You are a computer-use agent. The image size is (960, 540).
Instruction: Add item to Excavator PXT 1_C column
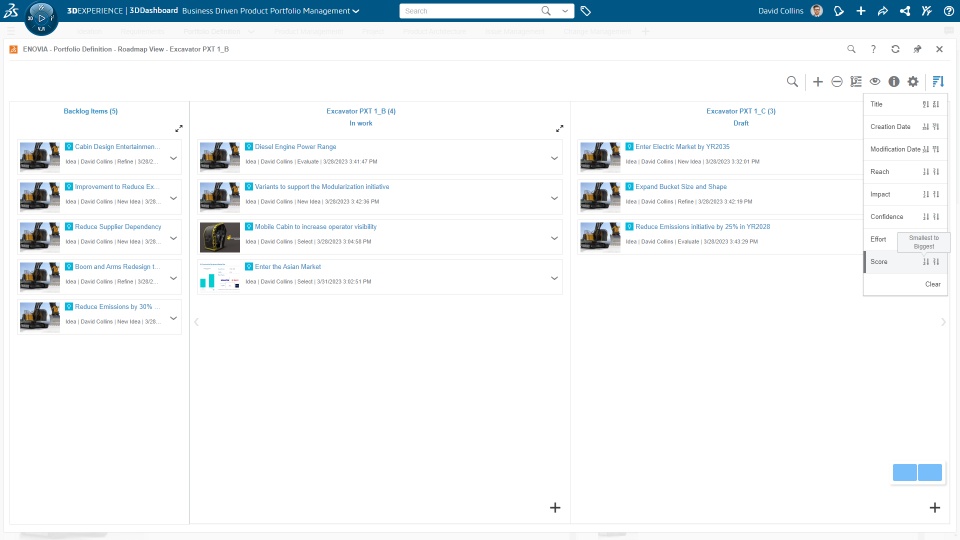(934, 508)
